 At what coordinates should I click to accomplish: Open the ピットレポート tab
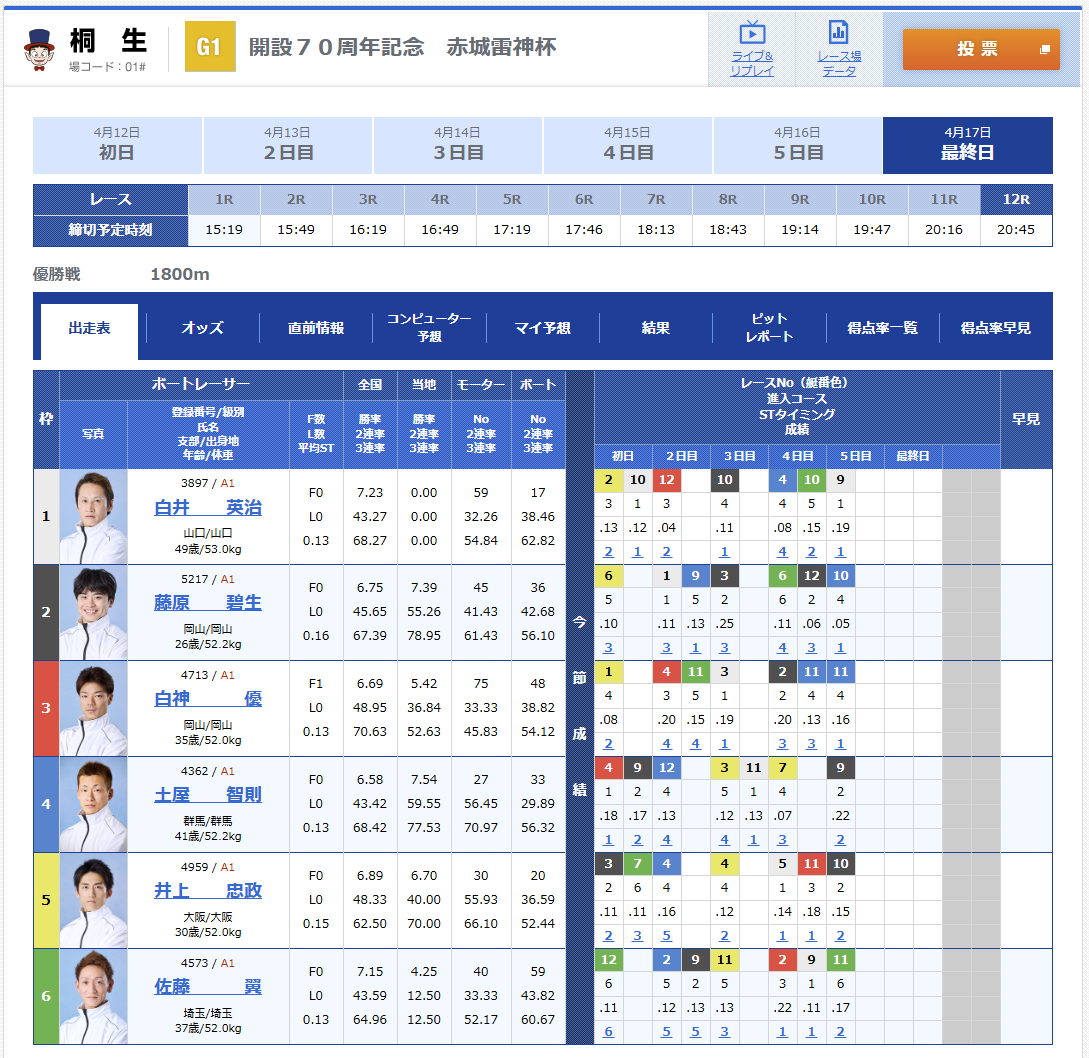(769, 328)
